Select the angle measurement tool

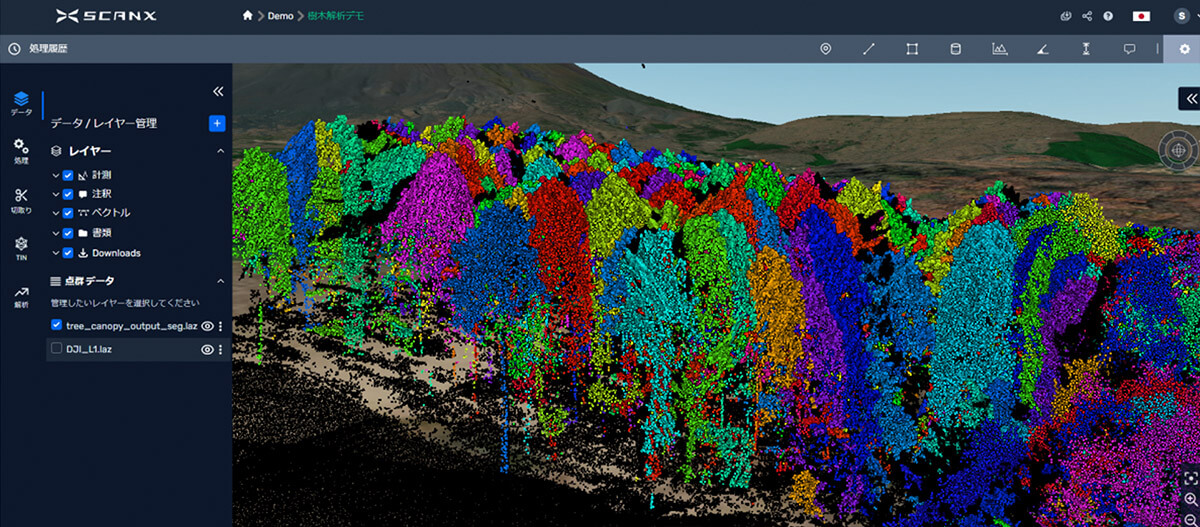(x=1043, y=49)
